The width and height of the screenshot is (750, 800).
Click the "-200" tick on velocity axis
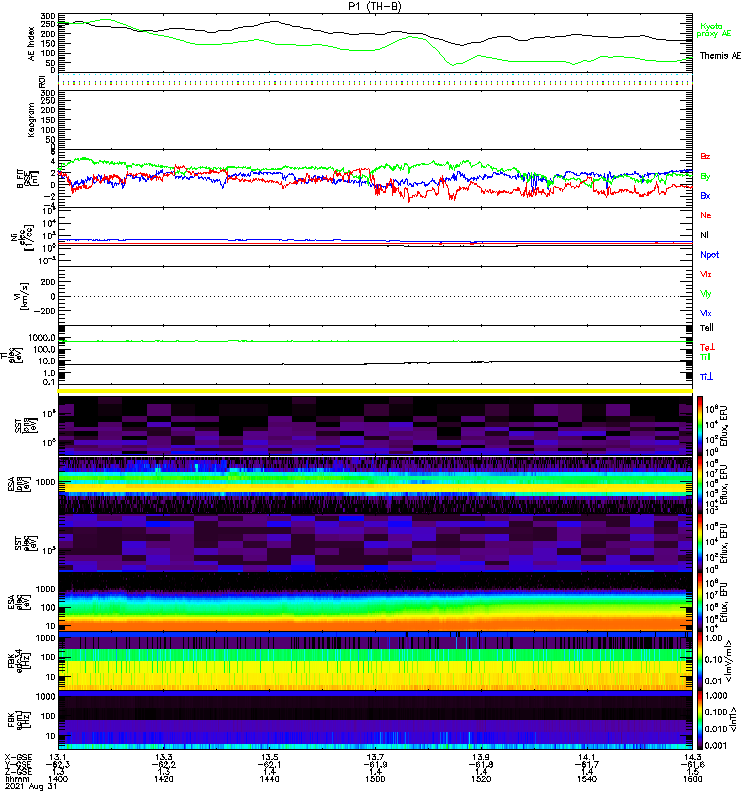pos(46,311)
